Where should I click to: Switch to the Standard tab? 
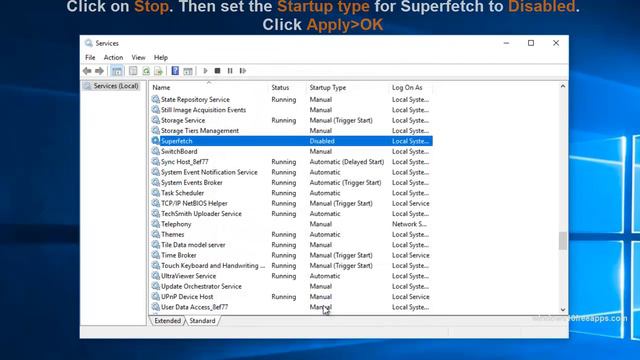(202, 321)
